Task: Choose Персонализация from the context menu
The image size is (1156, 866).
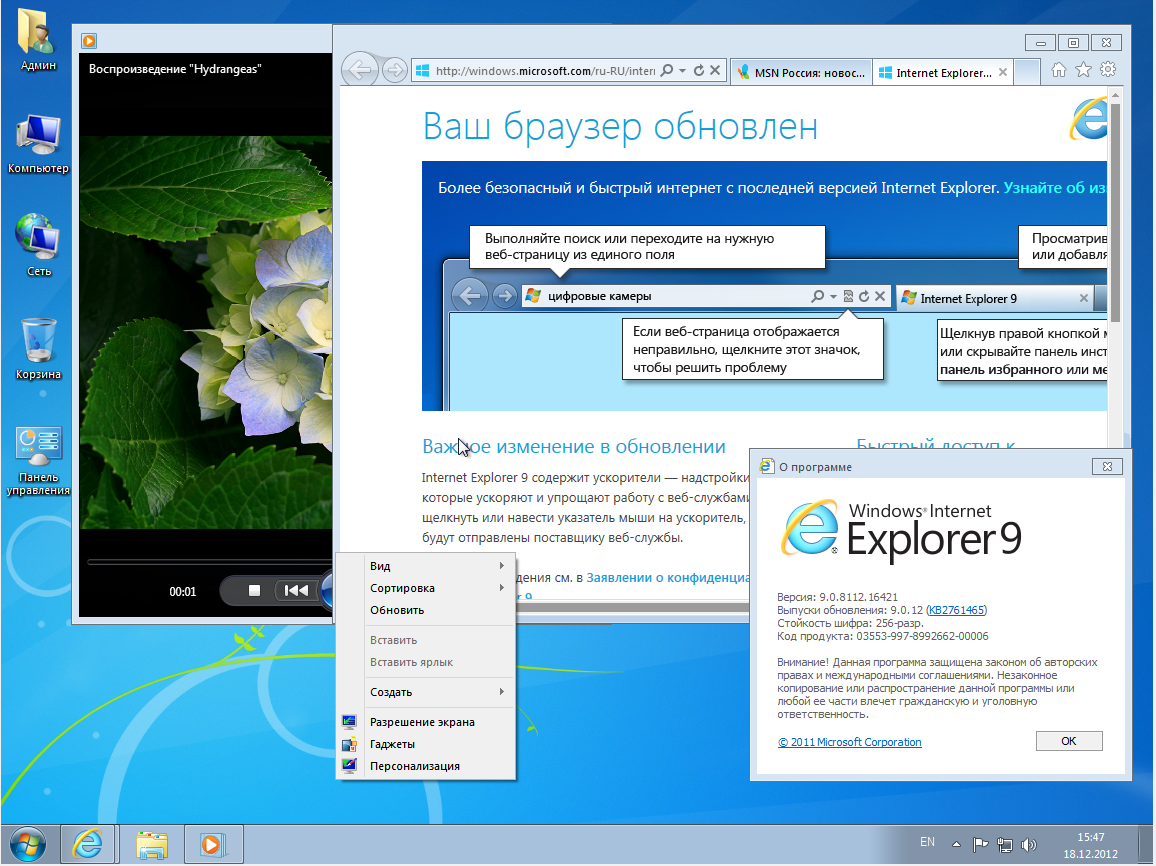Action: pos(425,767)
